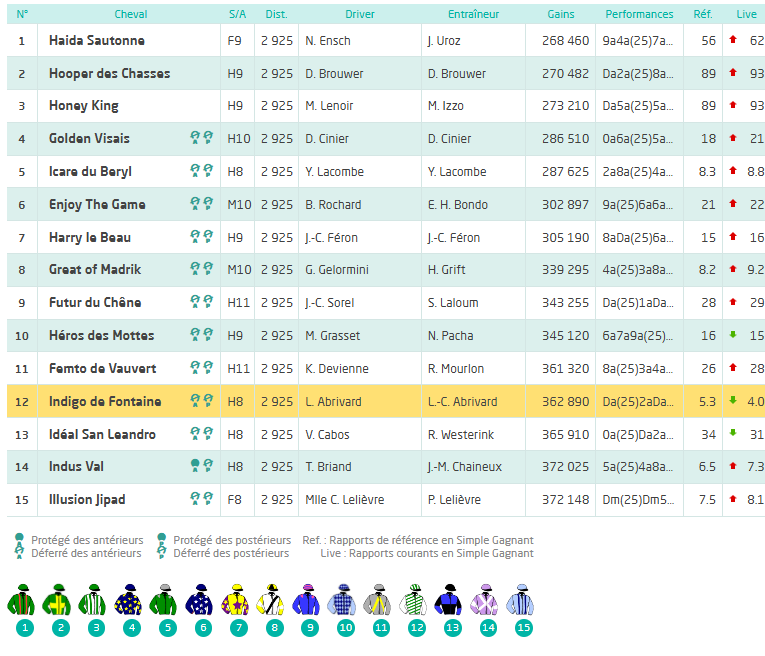Click the filled horseshoe icon for Indus Val
765x656 pixels.
(x=196, y=467)
